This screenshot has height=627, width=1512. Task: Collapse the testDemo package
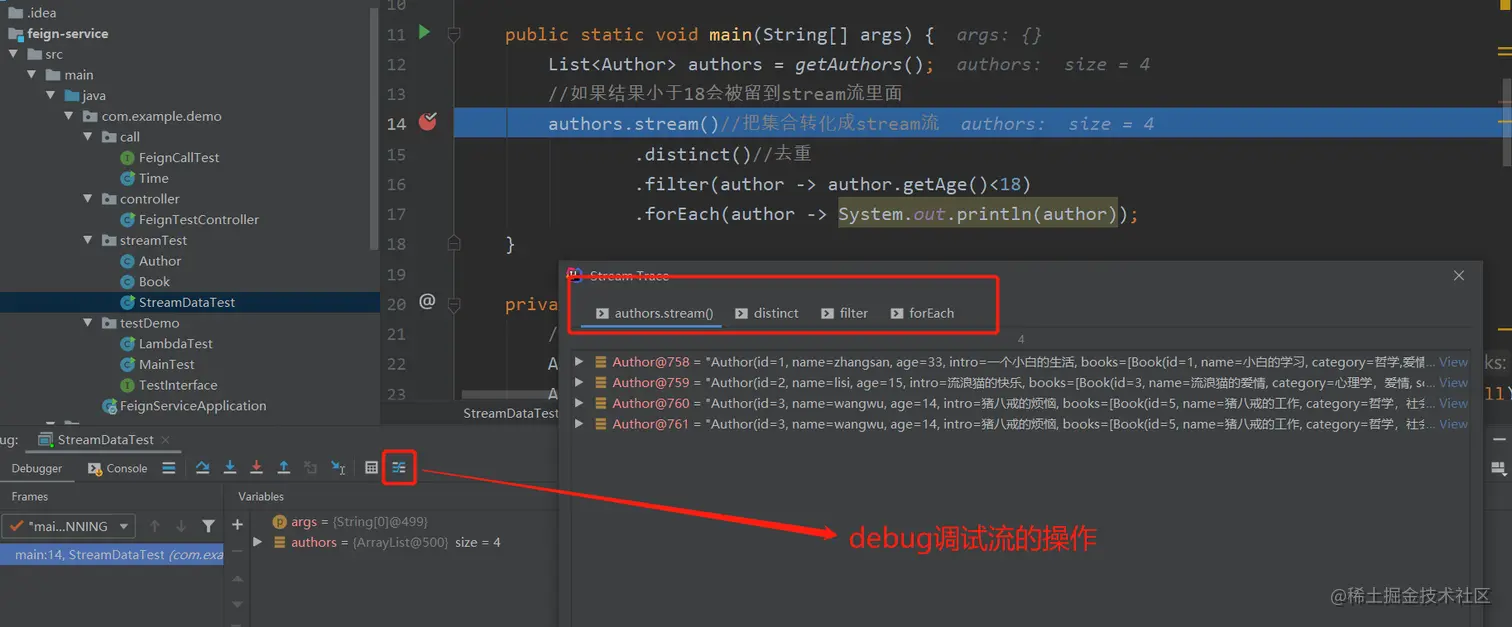point(88,323)
